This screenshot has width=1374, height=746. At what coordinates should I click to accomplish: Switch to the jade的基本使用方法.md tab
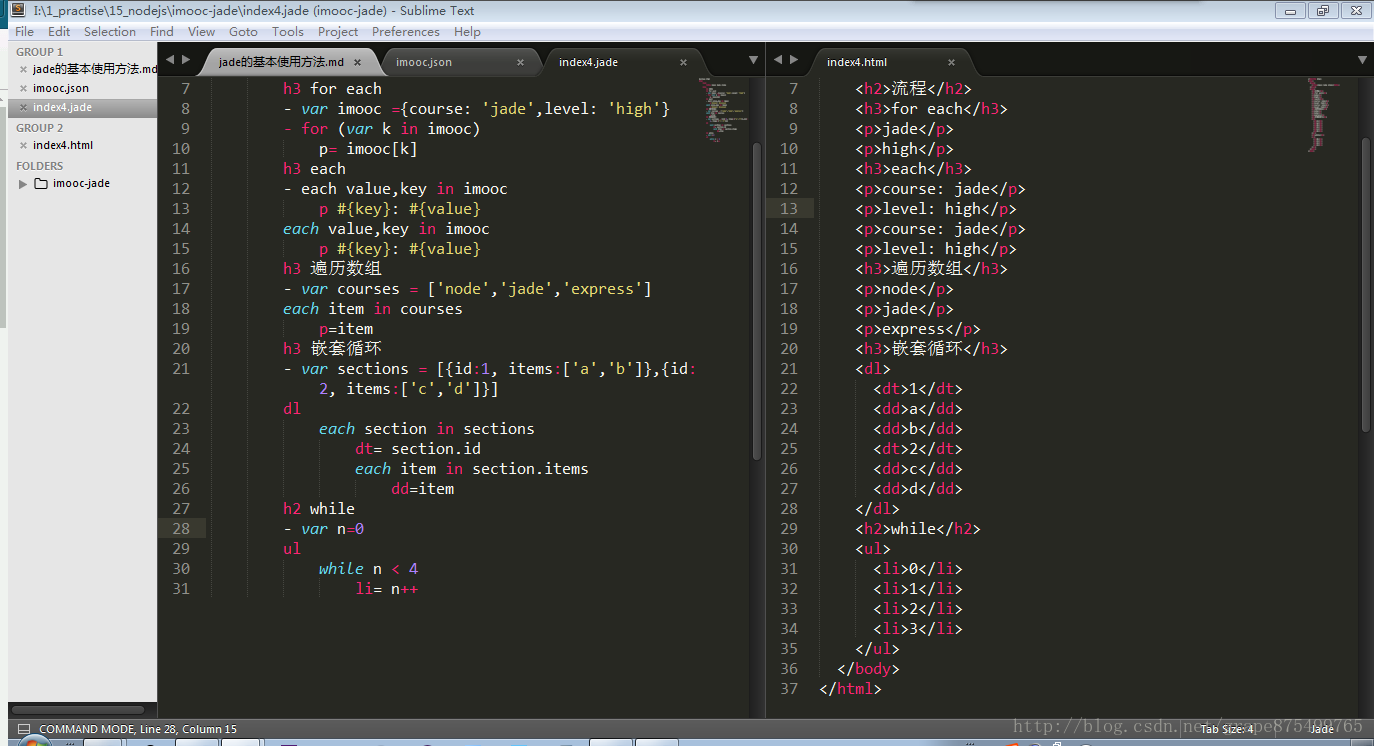point(282,62)
